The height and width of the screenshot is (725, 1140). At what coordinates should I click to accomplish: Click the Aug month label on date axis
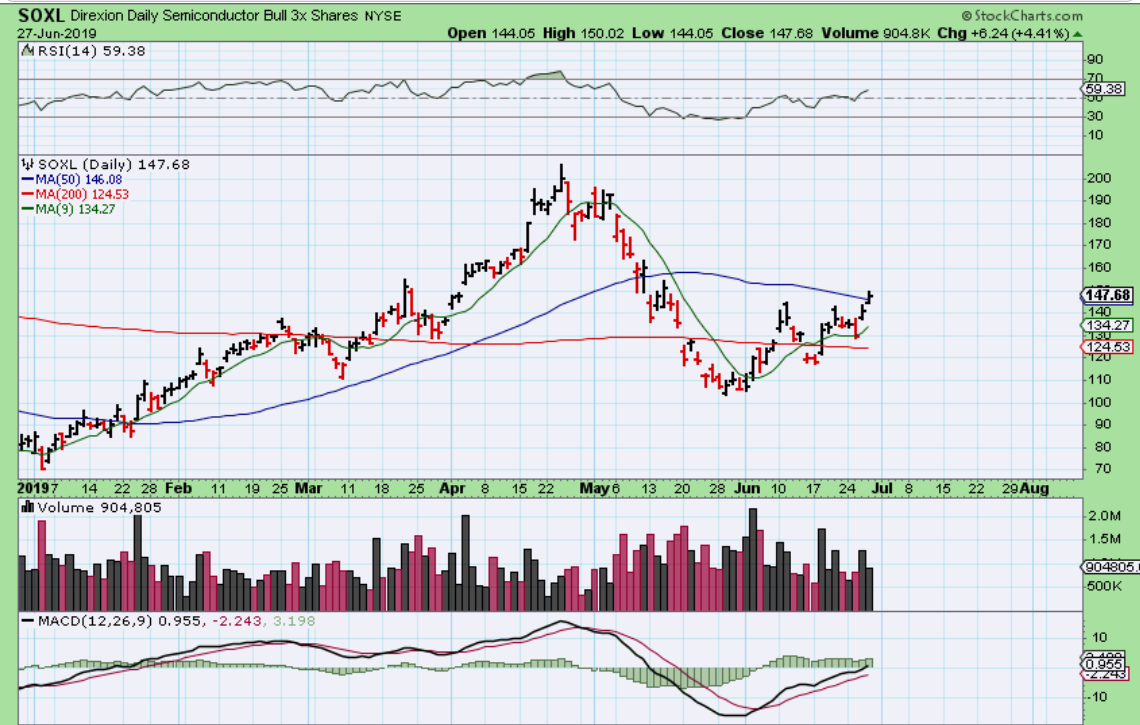(x=1034, y=489)
